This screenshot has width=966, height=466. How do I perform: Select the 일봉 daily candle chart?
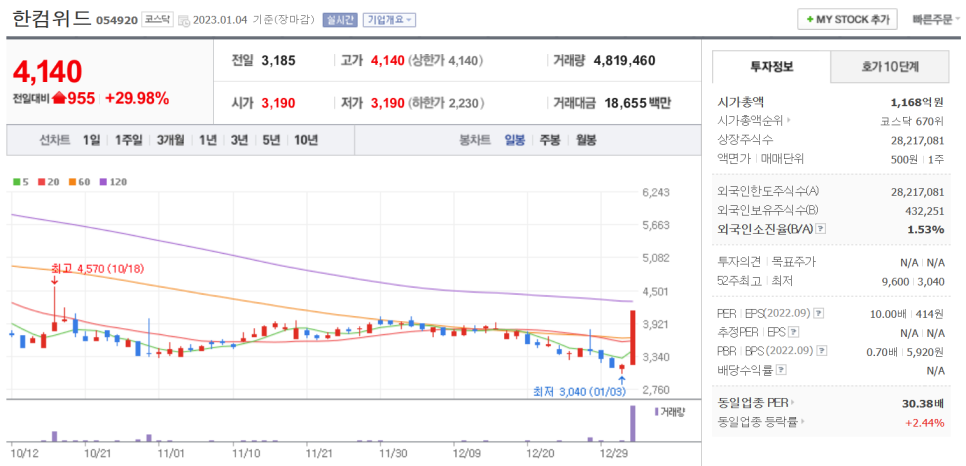514,140
